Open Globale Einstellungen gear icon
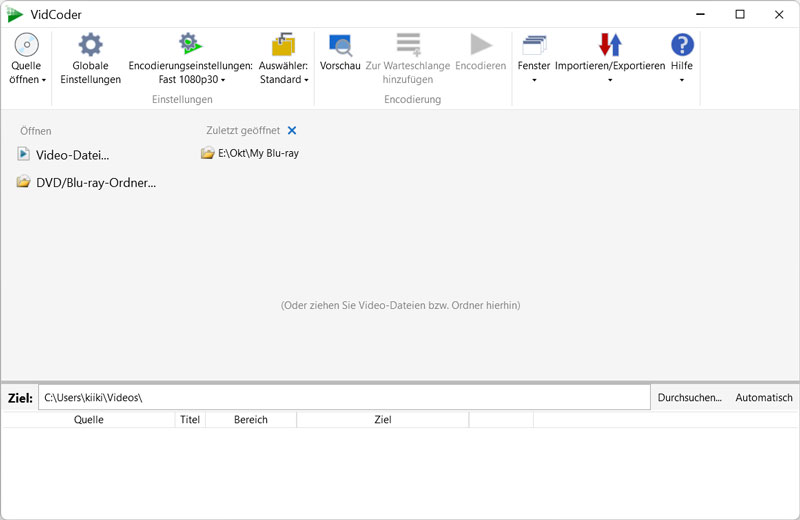 tap(90, 45)
